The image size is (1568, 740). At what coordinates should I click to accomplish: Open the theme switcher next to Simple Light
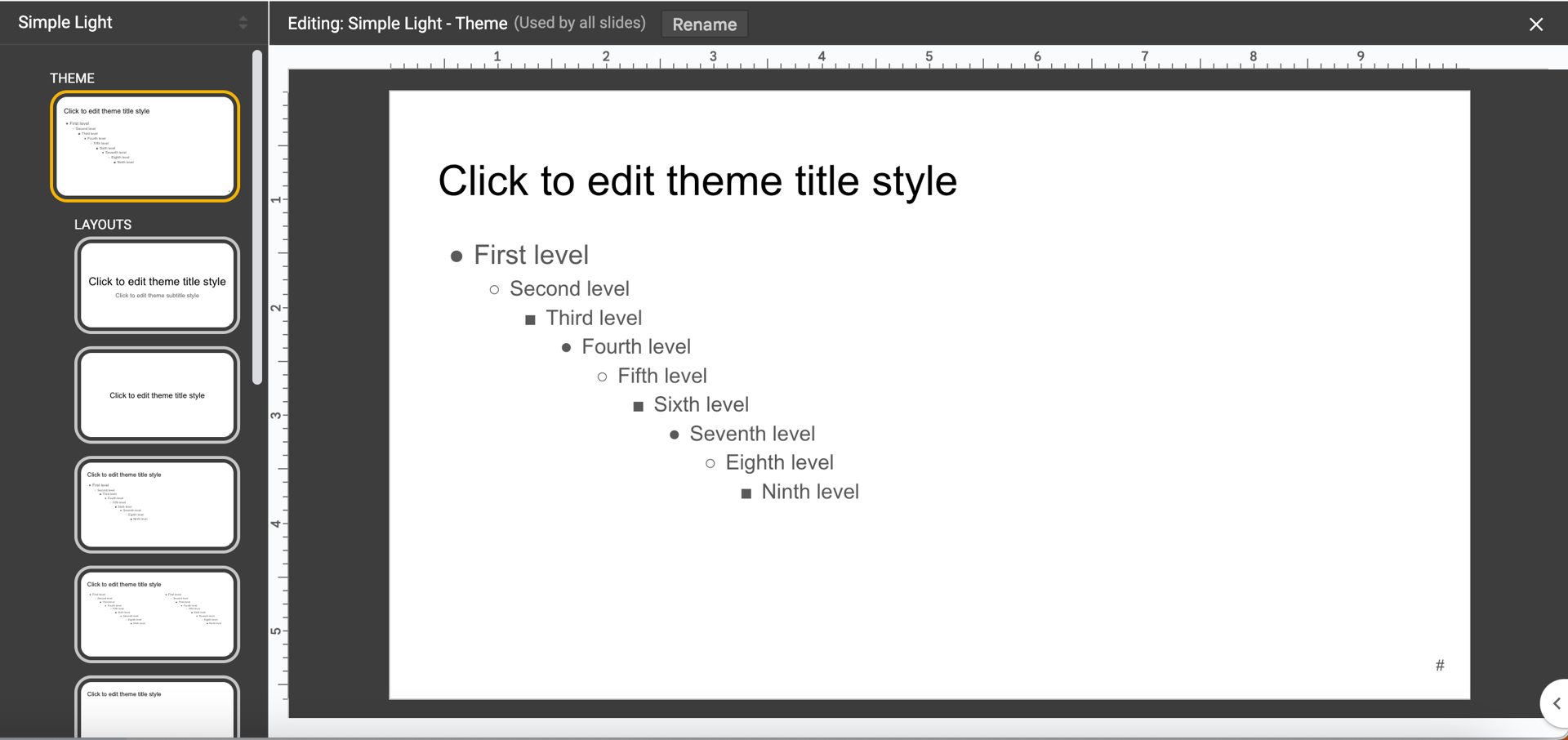242,22
